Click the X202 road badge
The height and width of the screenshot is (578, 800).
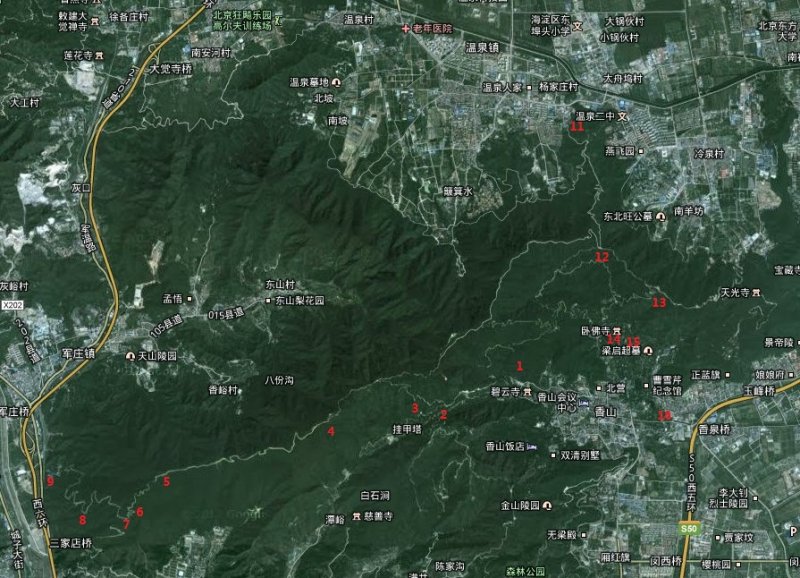12,305
